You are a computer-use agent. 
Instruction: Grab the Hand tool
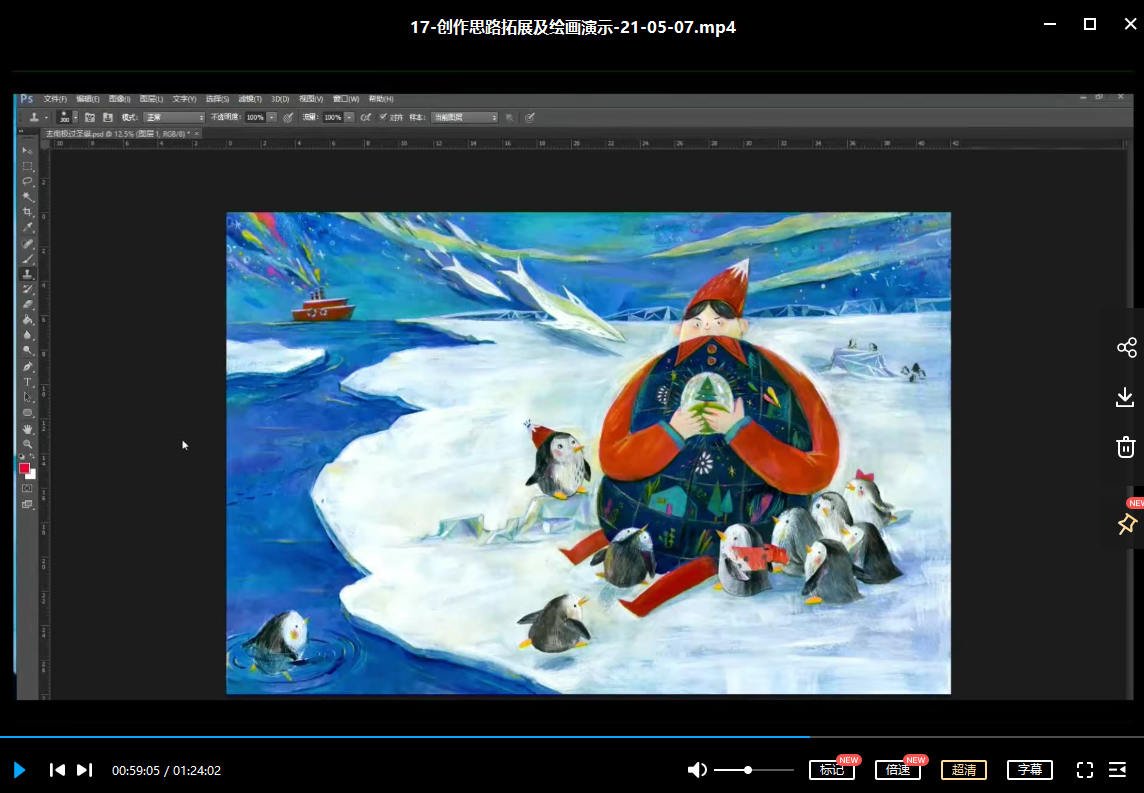click(x=28, y=429)
